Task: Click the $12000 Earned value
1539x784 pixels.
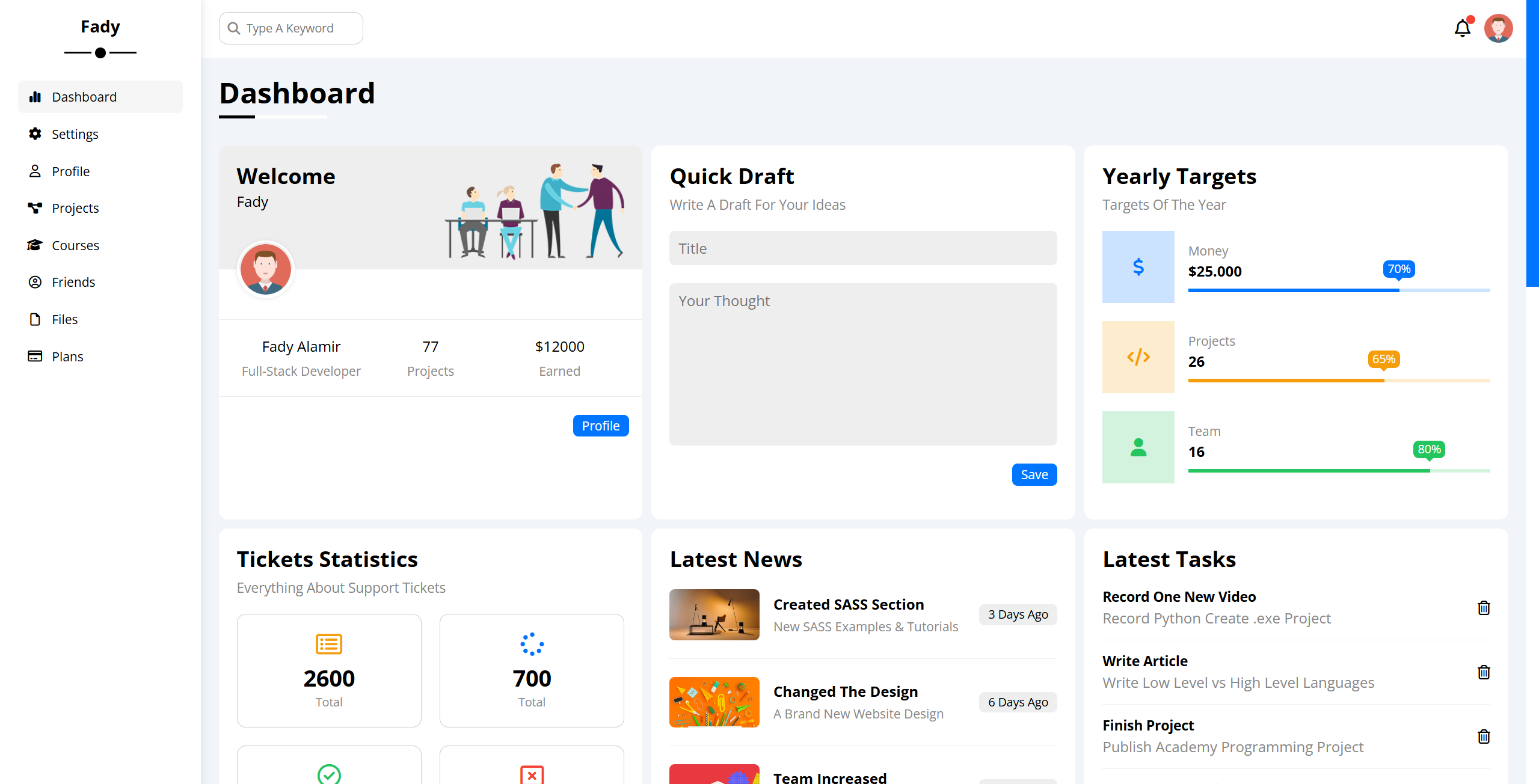Action: [559, 346]
